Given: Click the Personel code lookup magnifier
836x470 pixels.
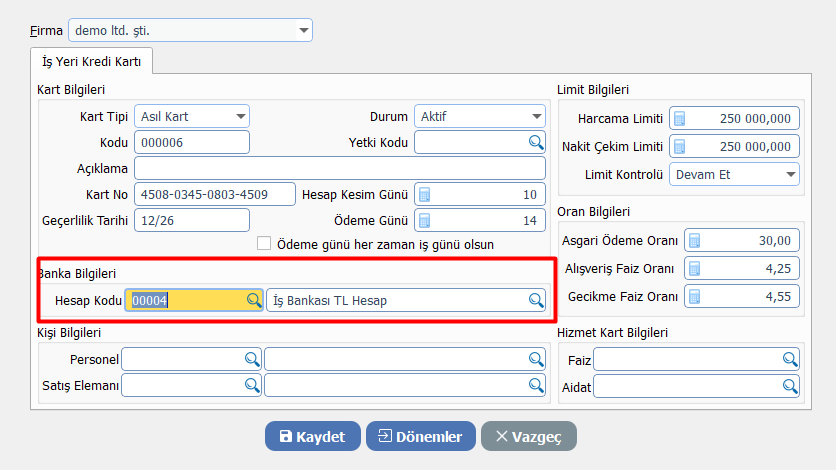Looking at the screenshot, I should pos(251,359).
